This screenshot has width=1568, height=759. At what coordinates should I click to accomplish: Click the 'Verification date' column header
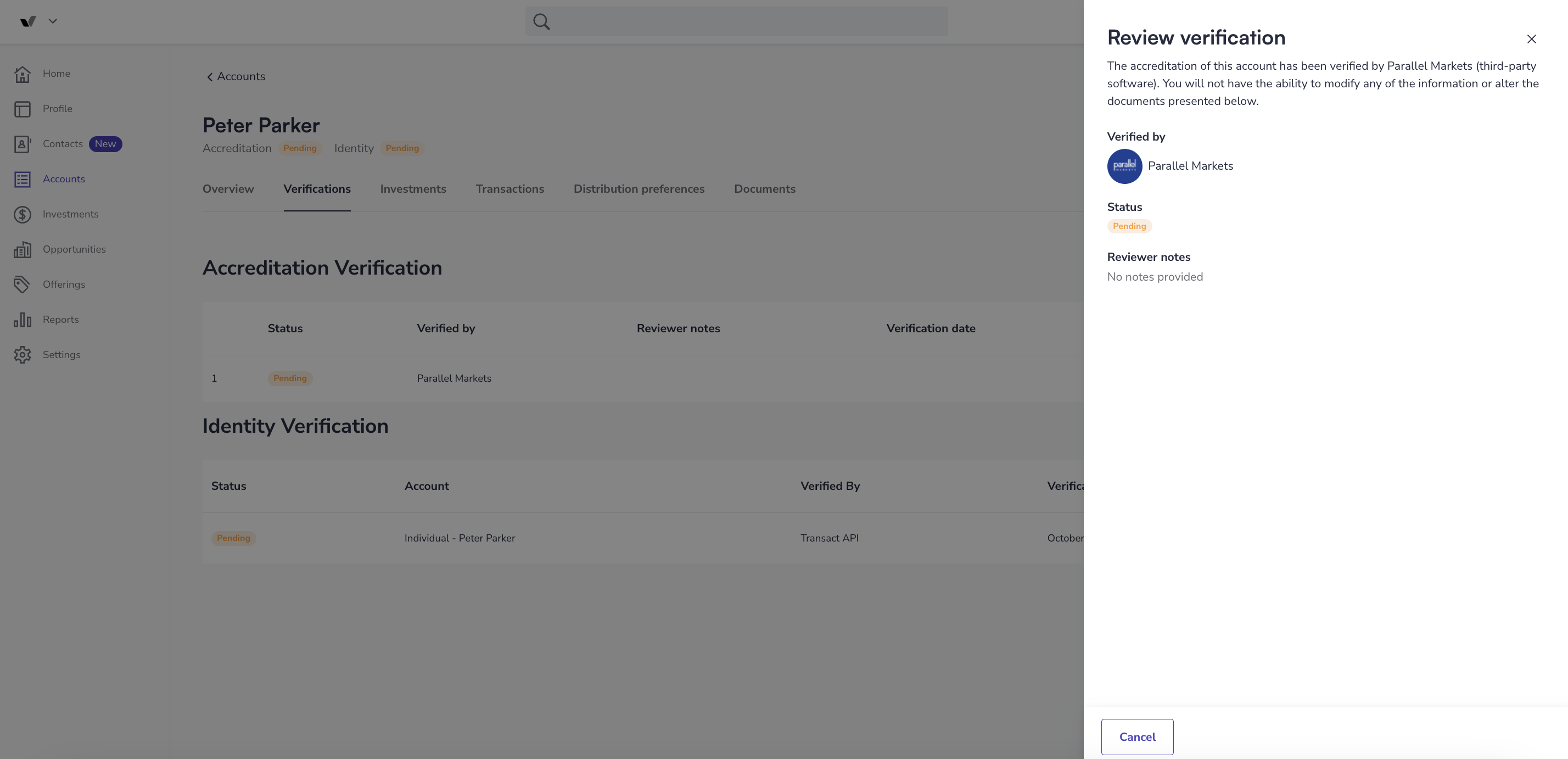[931, 328]
